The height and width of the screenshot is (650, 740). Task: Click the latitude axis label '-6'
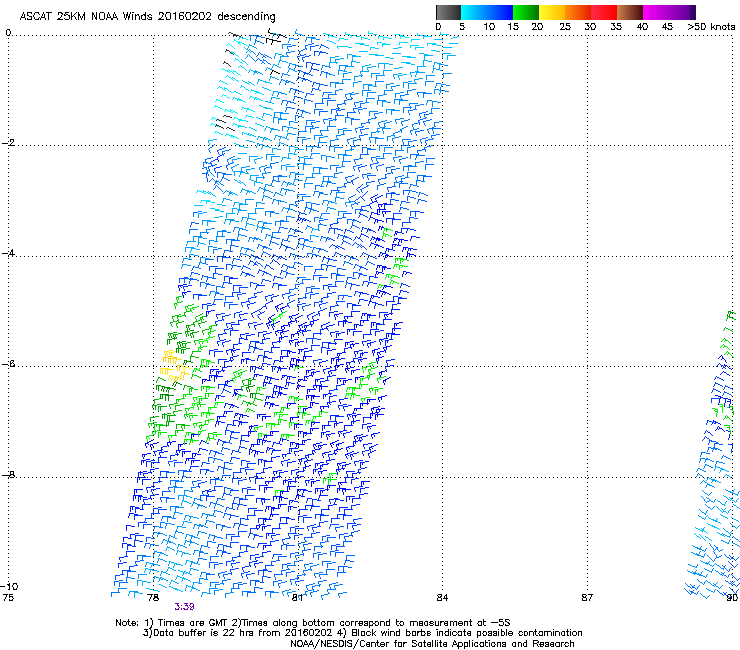click(8, 364)
